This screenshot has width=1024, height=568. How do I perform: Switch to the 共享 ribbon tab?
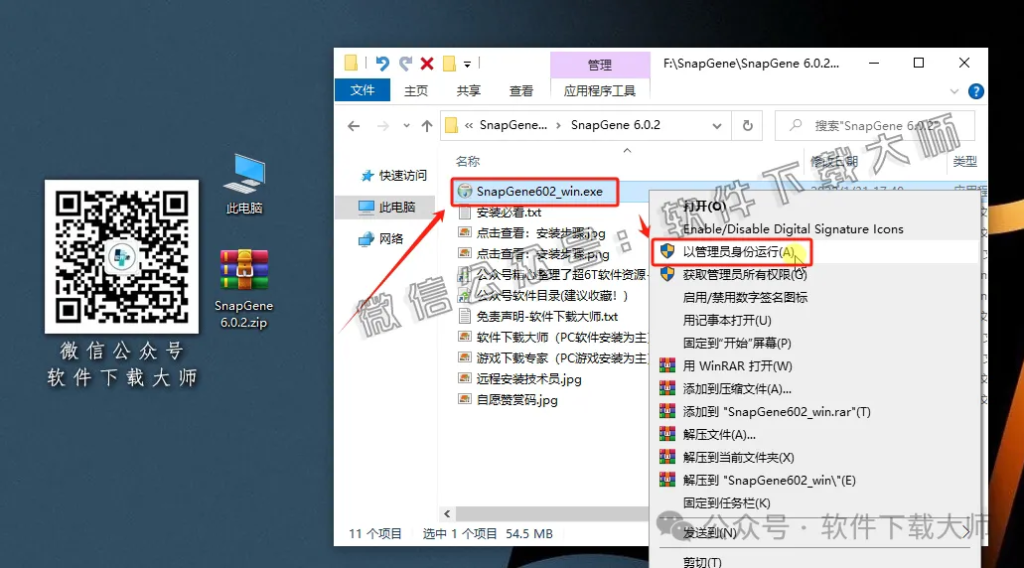click(x=468, y=91)
